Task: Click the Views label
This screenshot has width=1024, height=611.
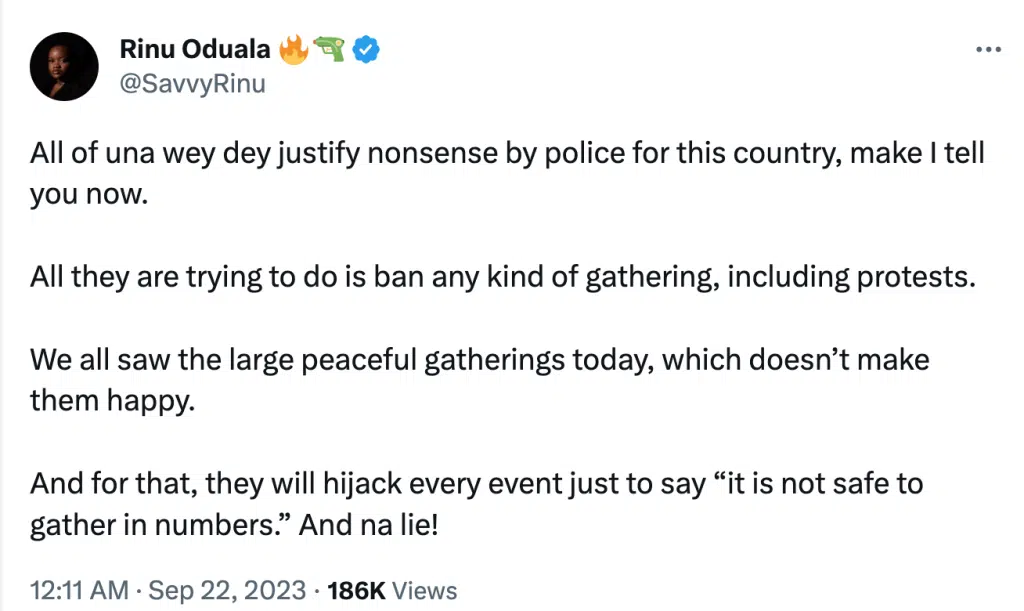Action: [424, 591]
